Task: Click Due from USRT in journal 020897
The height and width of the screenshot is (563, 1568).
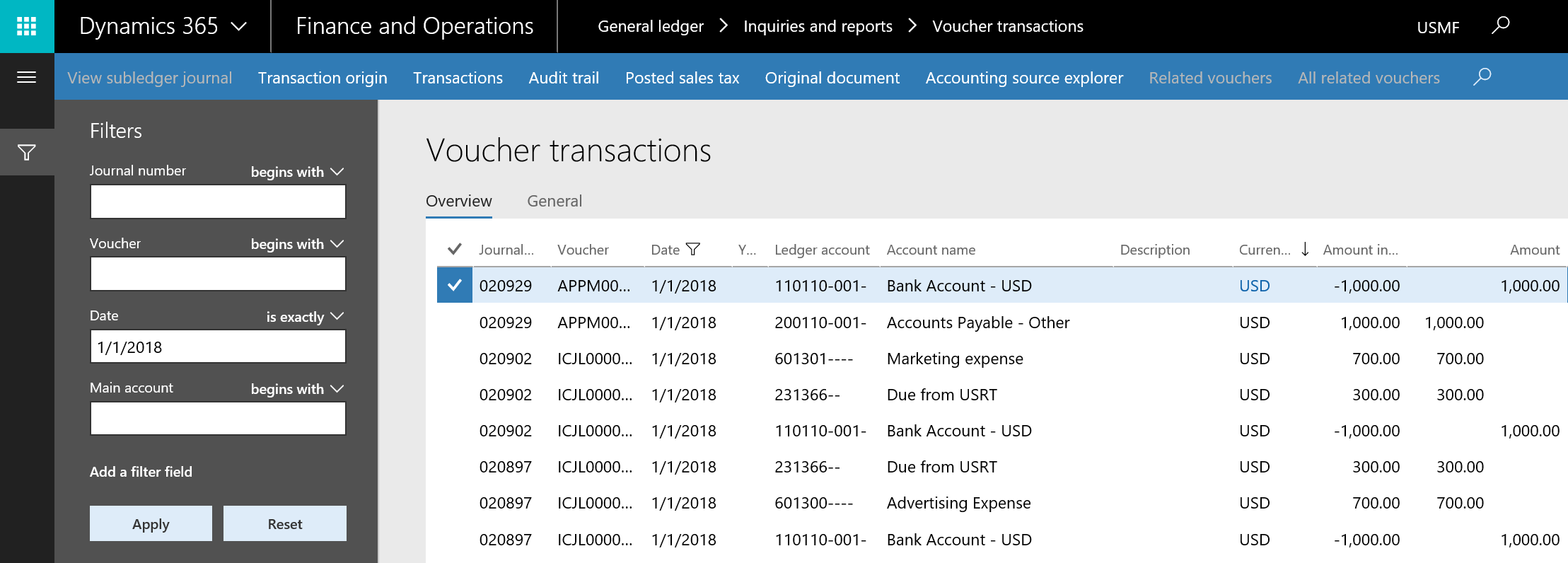Action: (x=942, y=466)
